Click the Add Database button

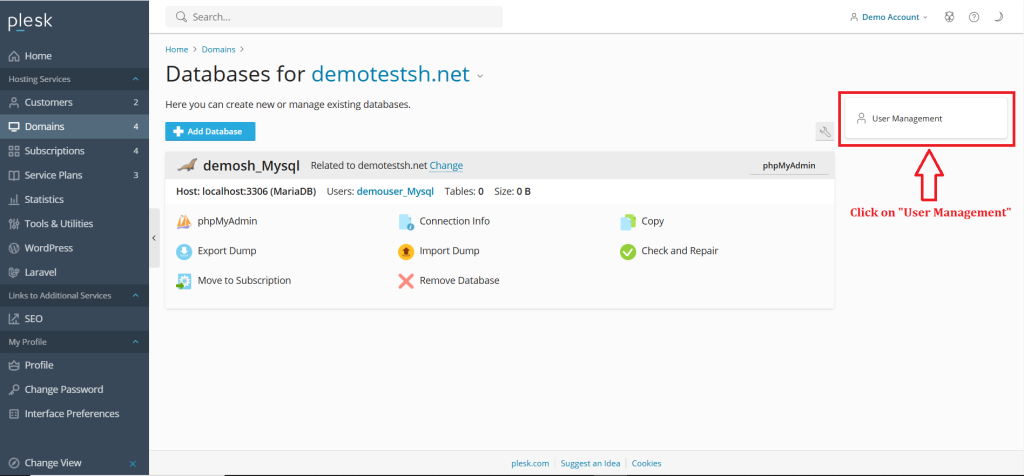tap(210, 131)
